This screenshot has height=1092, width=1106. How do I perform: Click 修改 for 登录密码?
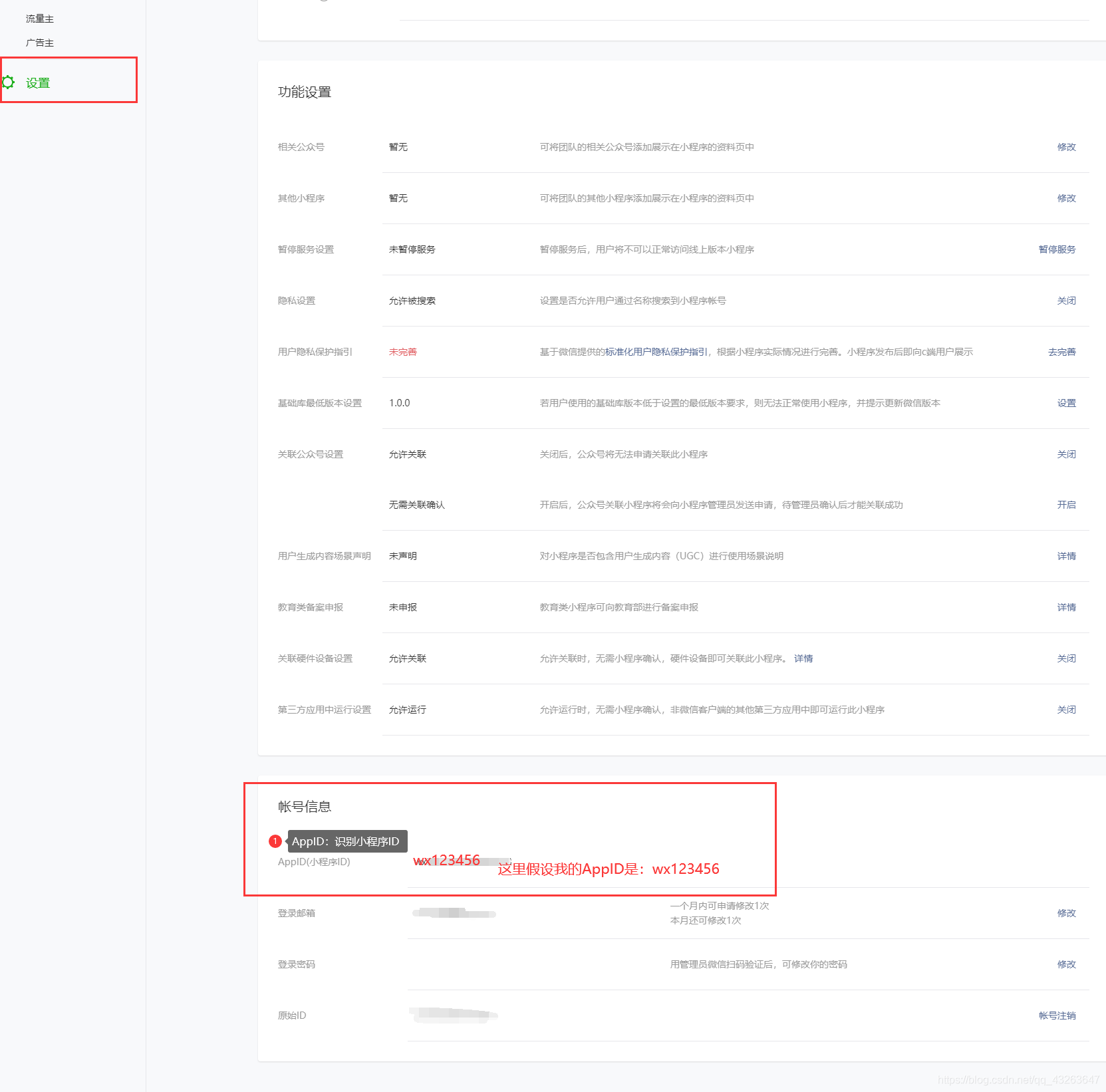click(1066, 964)
